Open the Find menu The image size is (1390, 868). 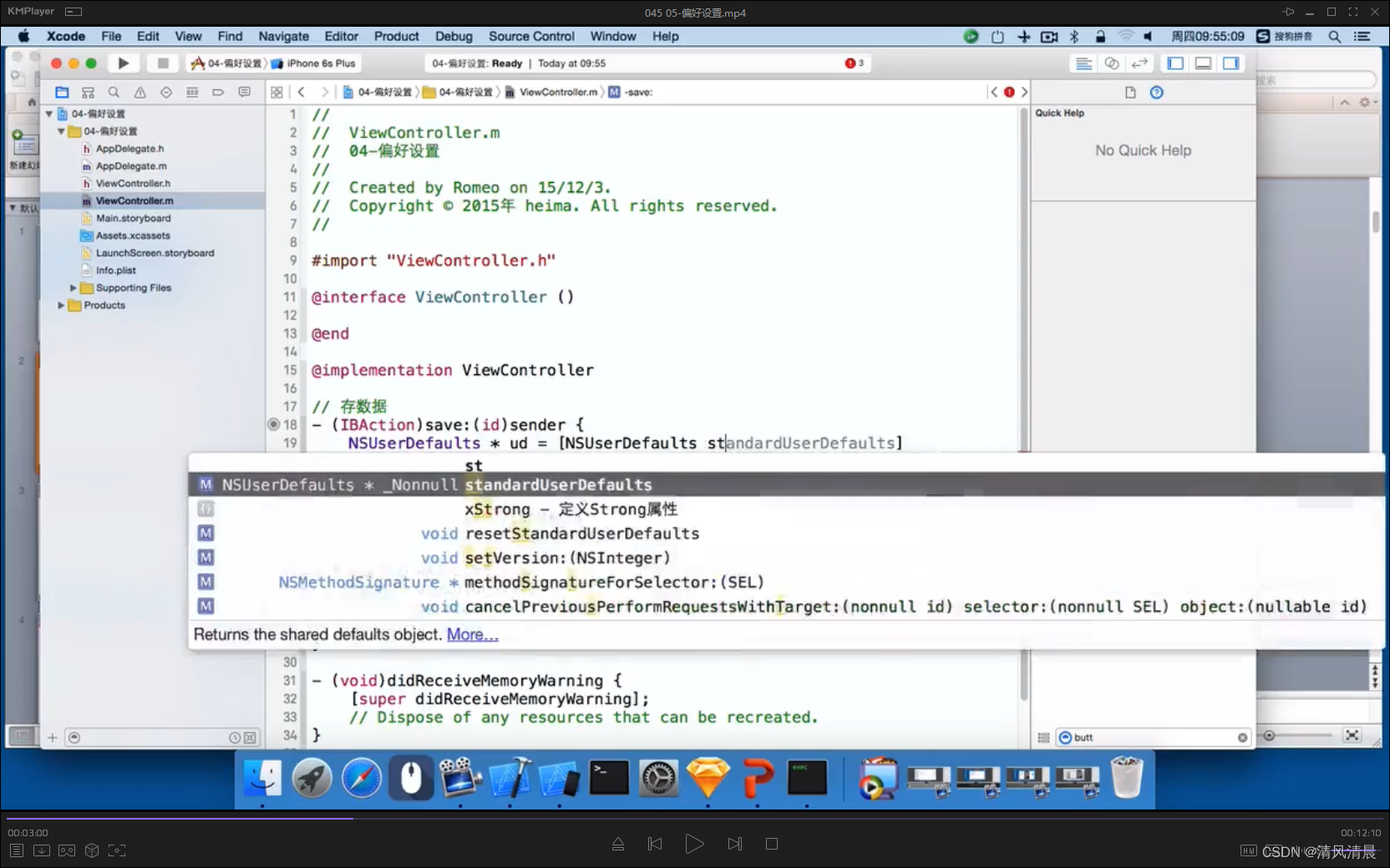(230, 37)
